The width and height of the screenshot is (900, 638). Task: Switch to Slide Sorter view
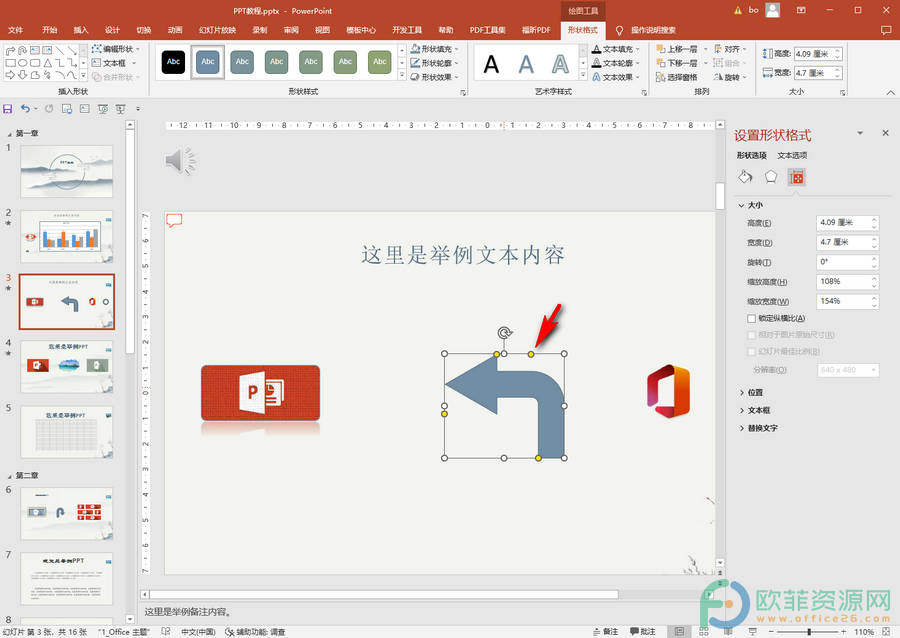click(x=704, y=632)
